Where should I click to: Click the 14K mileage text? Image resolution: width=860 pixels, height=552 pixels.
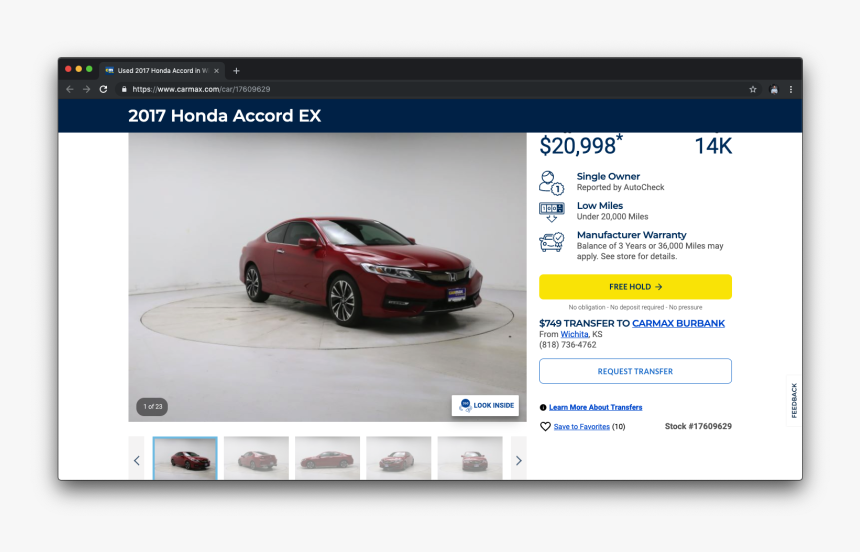pyautogui.click(x=713, y=146)
